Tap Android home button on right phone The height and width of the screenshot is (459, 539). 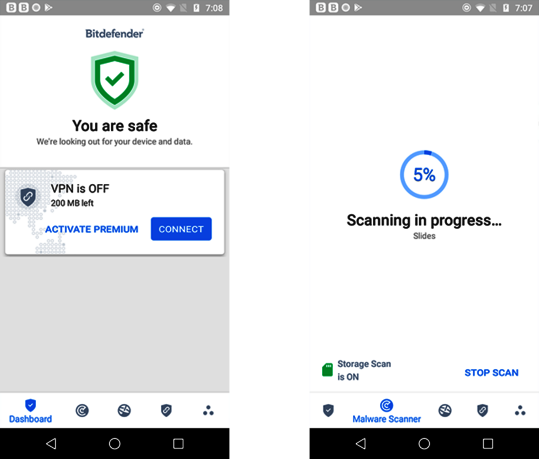pyautogui.click(x=424, y=444)
